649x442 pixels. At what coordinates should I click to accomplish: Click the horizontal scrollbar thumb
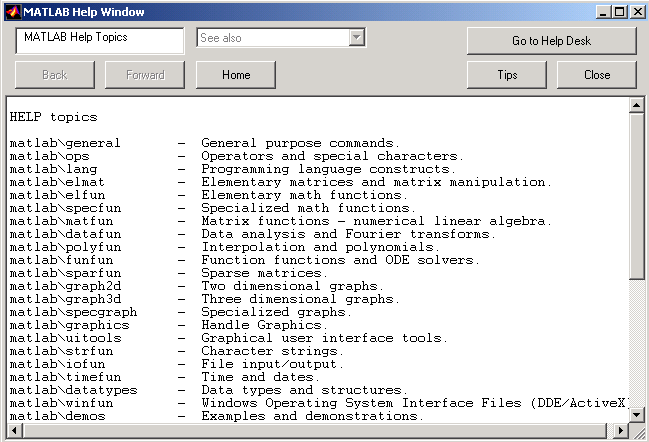tap(315, 430)
